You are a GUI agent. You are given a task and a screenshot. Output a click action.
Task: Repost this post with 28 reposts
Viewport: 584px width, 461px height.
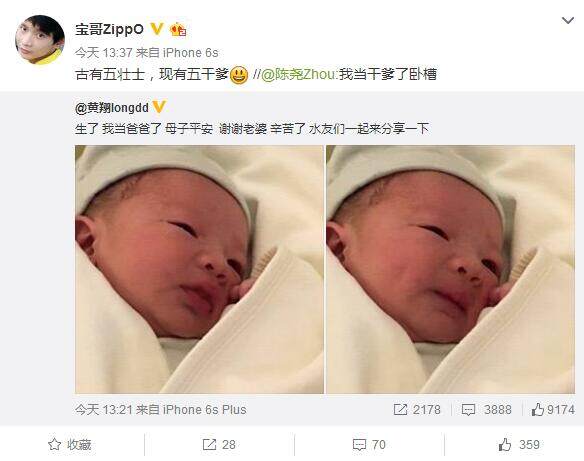tap(219, 445)
